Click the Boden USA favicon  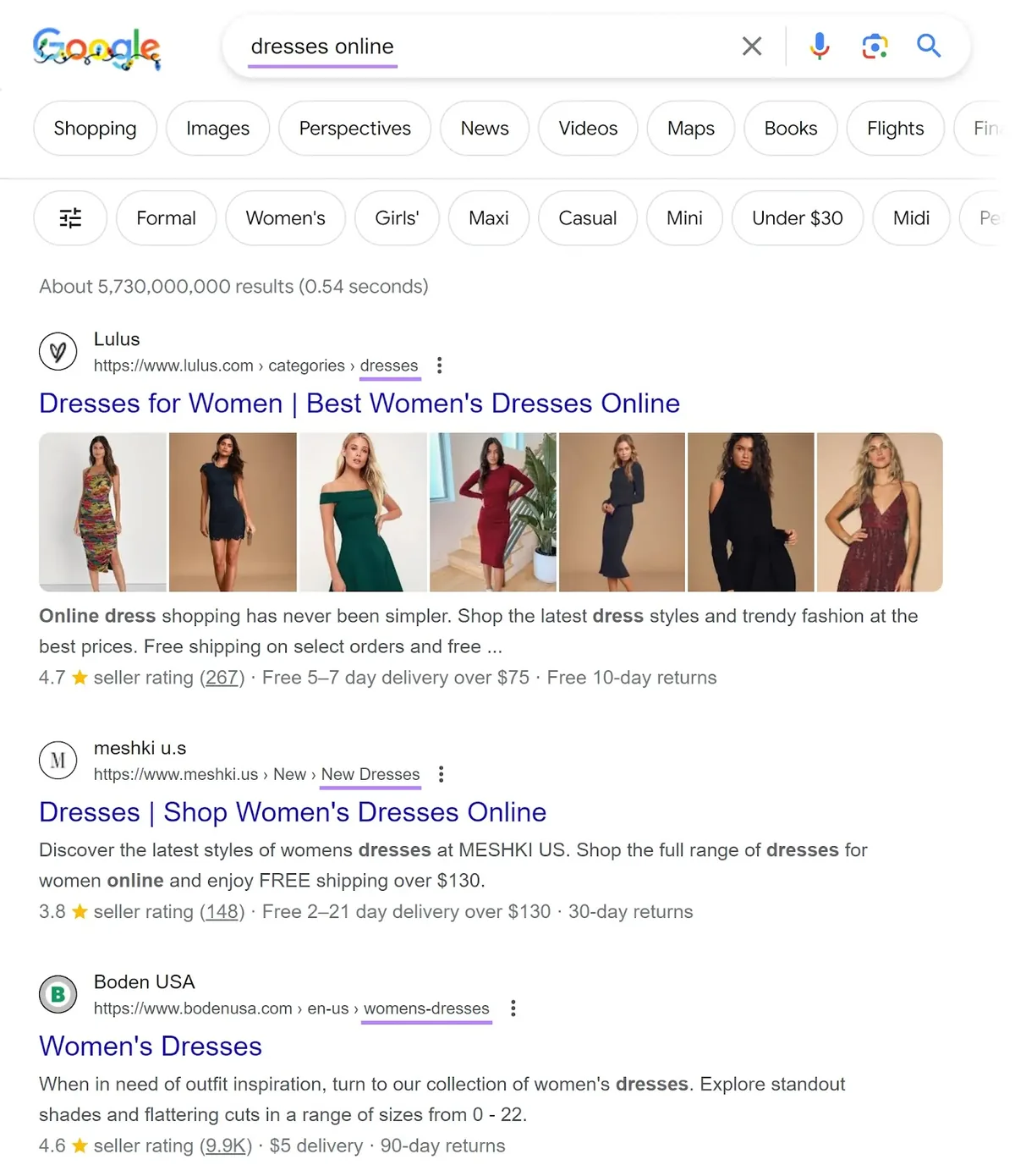[58, 994]
